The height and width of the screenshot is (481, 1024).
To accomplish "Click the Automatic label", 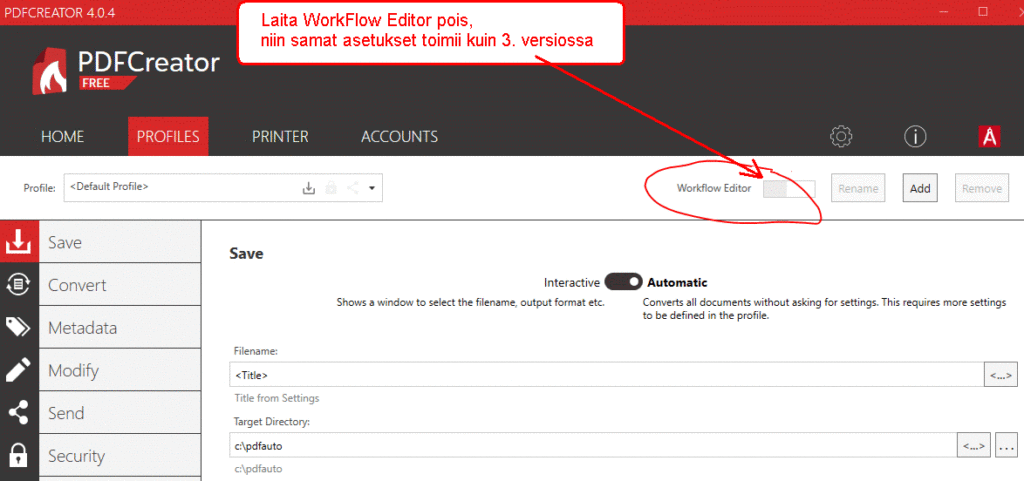I will 677,283.
